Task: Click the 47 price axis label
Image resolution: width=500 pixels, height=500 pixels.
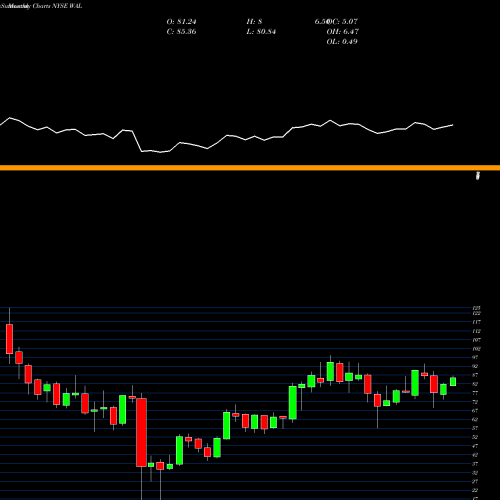Action: click(475, 446)
